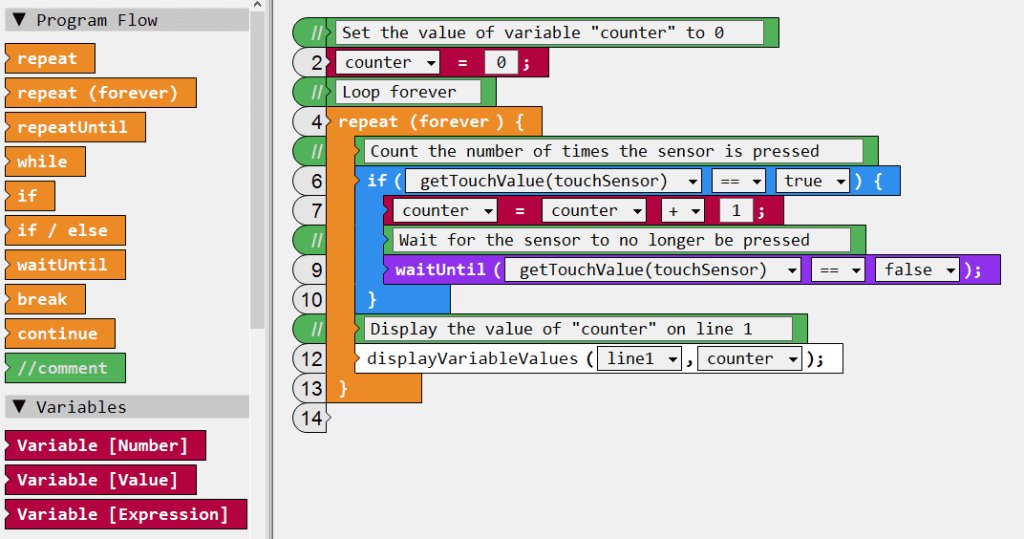Image resolution: width=1024 pixels, height=539 pixels.
Task: Open the line1 dropdown
Action: tap(639, 359)
